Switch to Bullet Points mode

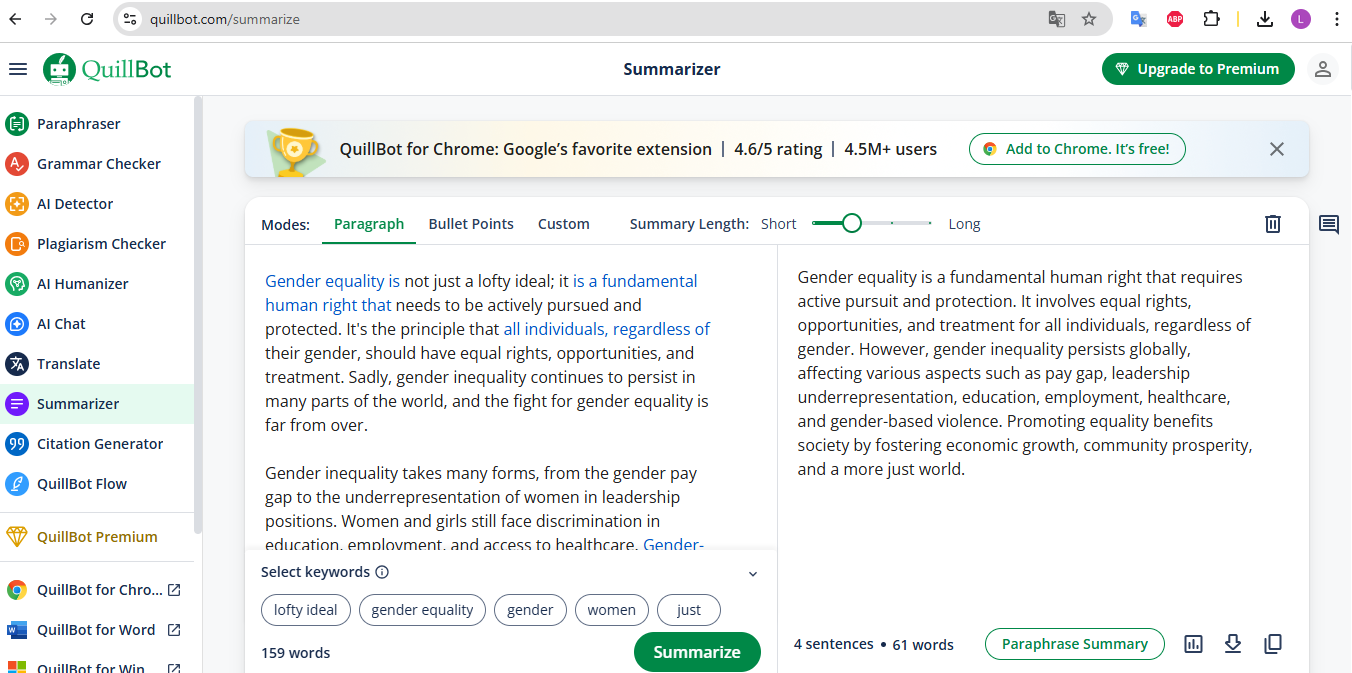[471, 224]
